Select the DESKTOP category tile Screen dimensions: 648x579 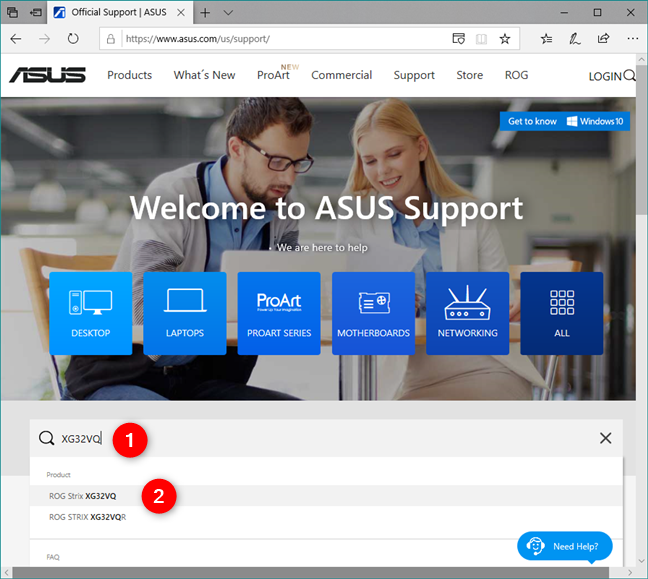coord(91,313)
